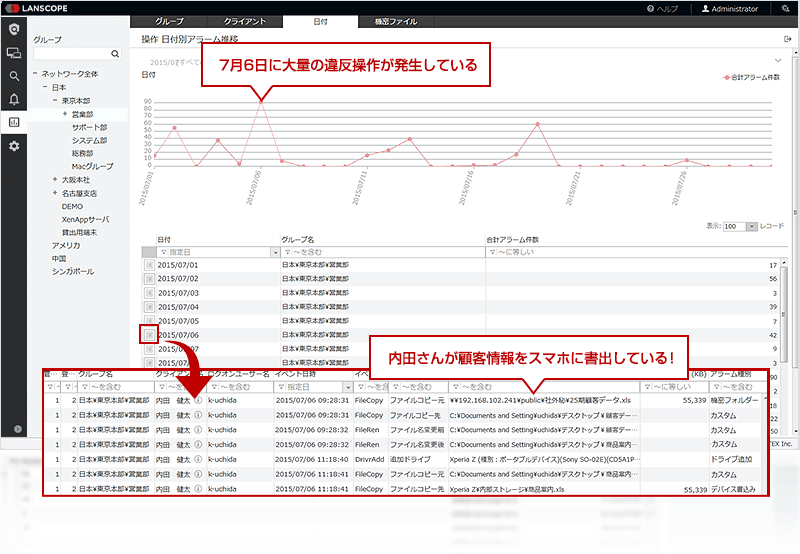Open detail icon for 2015/07/04 row
This screenshot has height=554, width=800.
click(149, 307)
